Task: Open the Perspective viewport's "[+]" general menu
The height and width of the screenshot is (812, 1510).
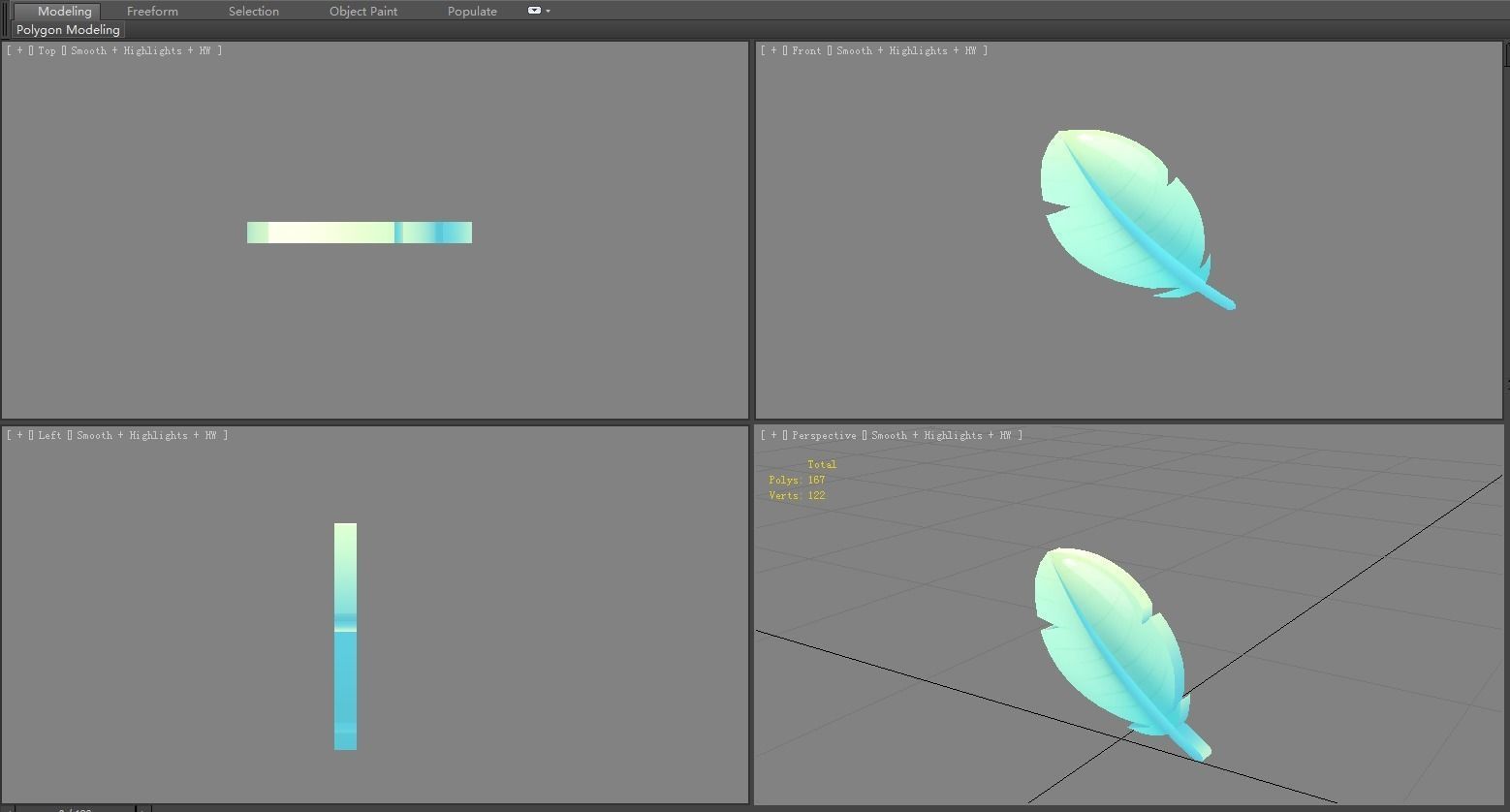Action: (x=772, y=435)
